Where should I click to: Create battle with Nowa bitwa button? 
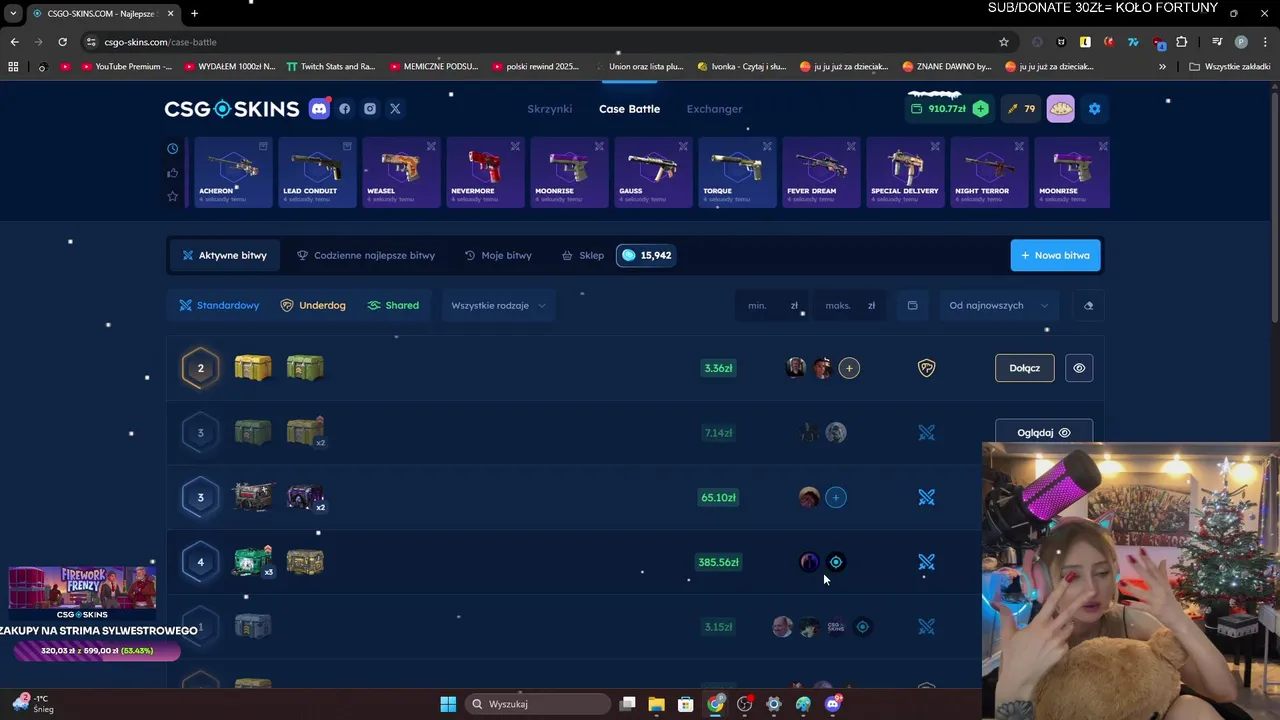pyautogui.click(x=1055, y=255)
